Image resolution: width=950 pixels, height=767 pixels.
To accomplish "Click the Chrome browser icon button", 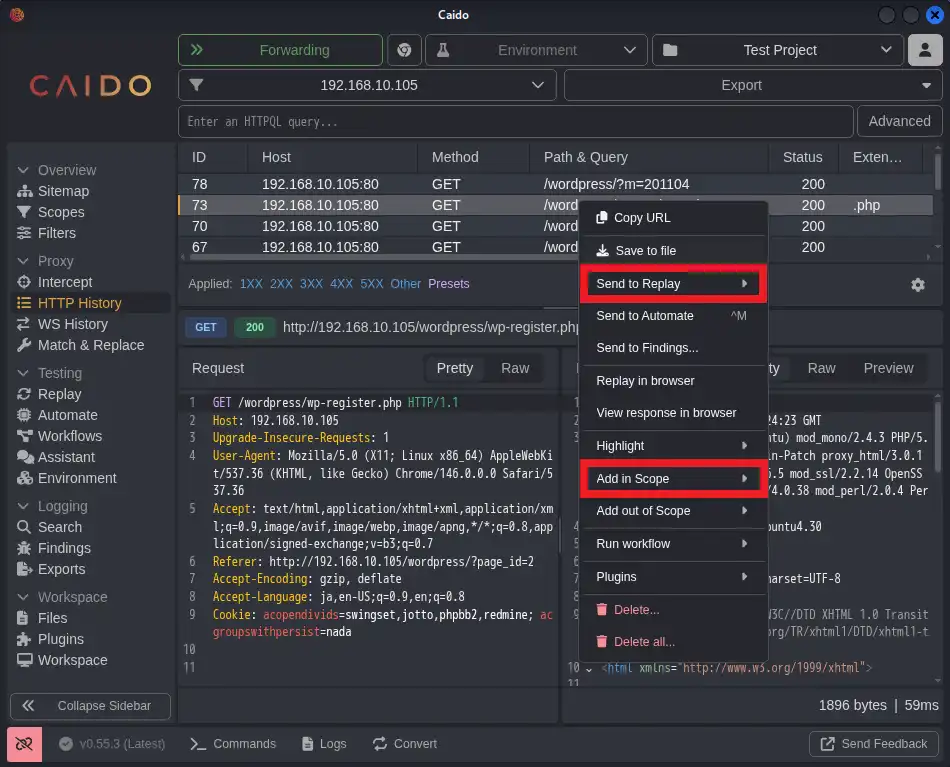I will [x=404, y=50].
